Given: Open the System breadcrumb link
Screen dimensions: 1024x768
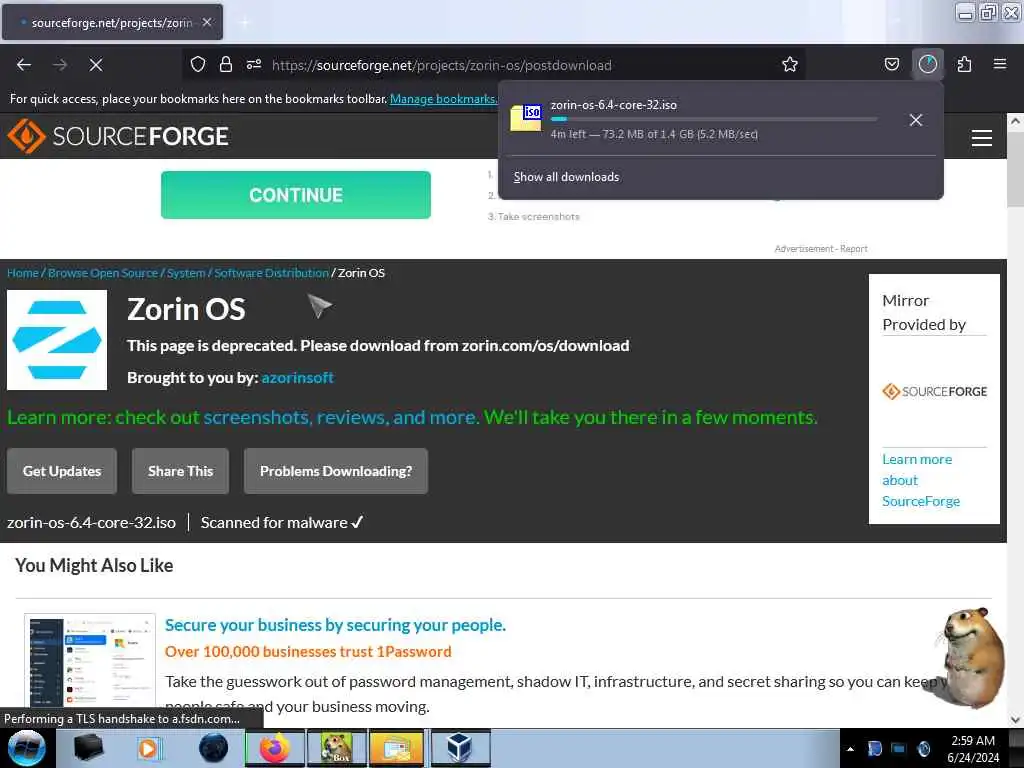Looking at the screenshot, I should (x=186, y=273).
